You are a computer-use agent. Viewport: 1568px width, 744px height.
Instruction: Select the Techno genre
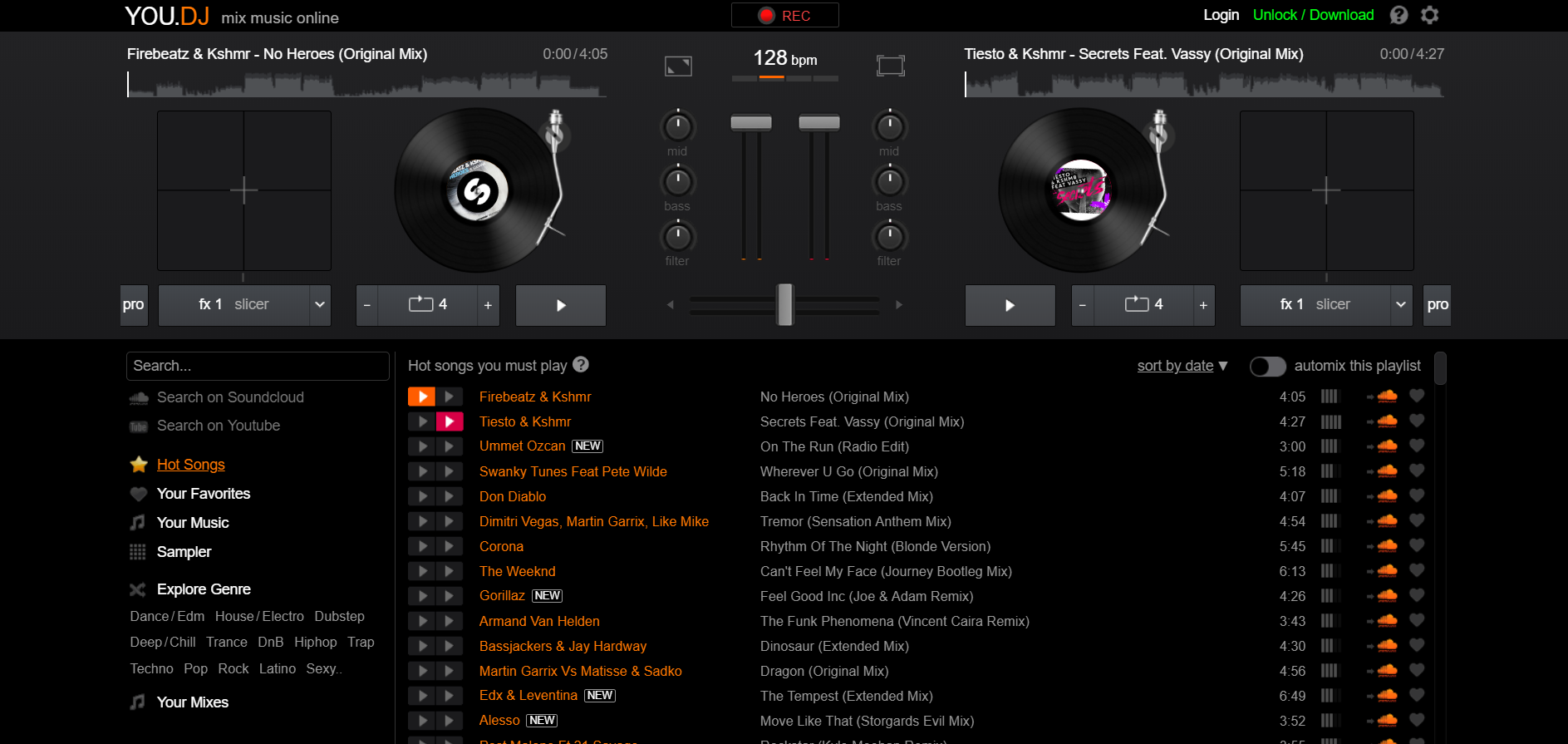pyautogui.click(x=151, y=668)
